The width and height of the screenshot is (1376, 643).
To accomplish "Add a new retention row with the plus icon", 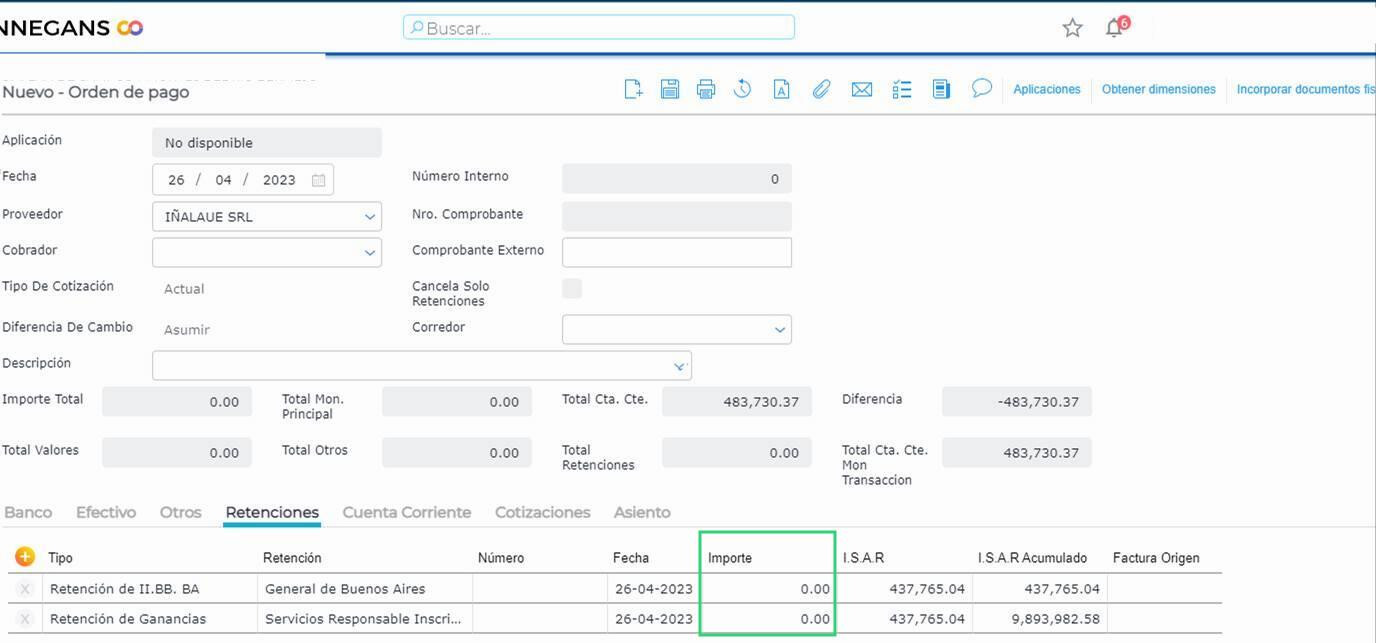I will coord(25,557).
